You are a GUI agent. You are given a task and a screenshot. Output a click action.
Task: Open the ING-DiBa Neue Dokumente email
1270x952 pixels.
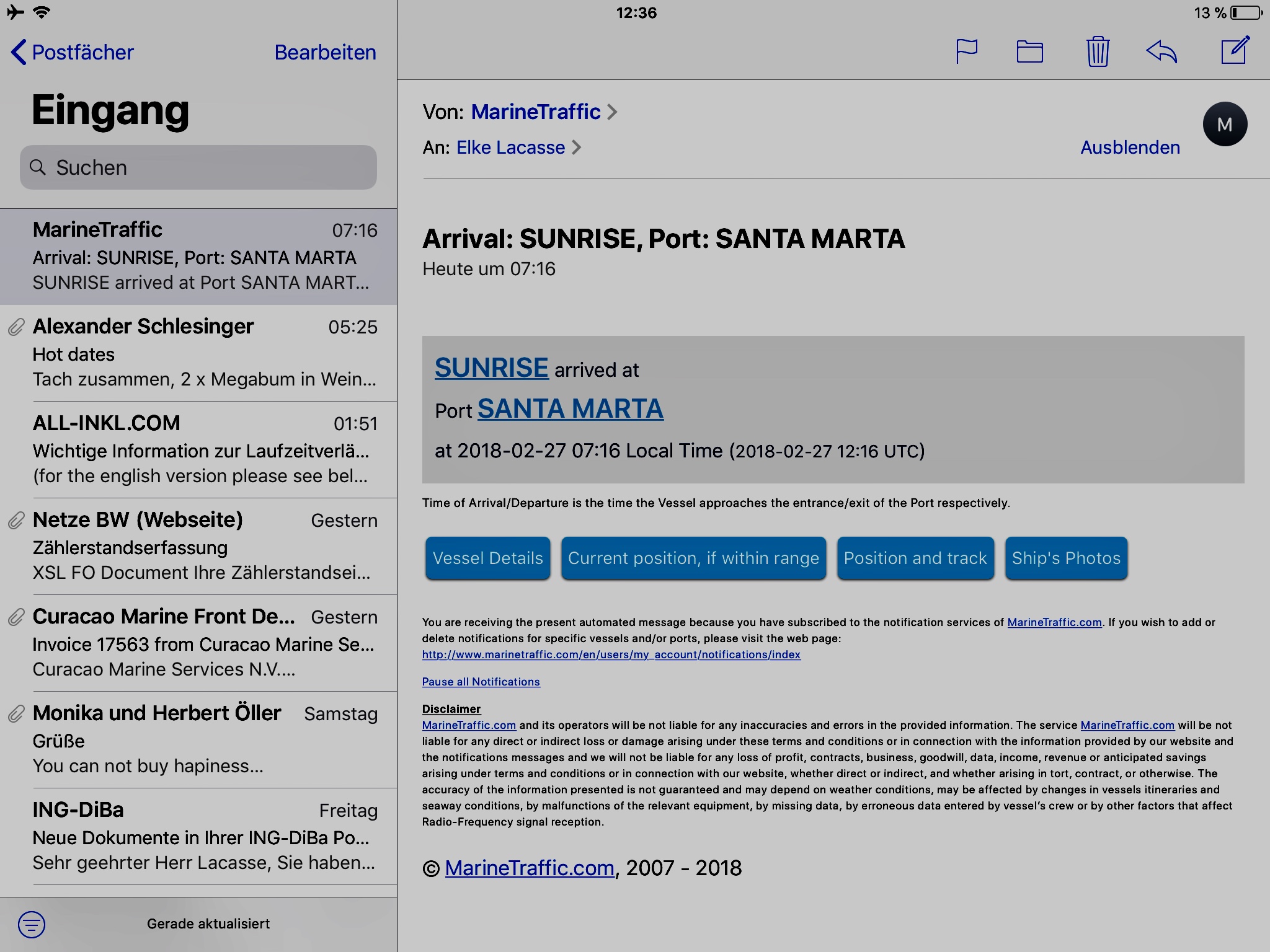pos(198,837)
